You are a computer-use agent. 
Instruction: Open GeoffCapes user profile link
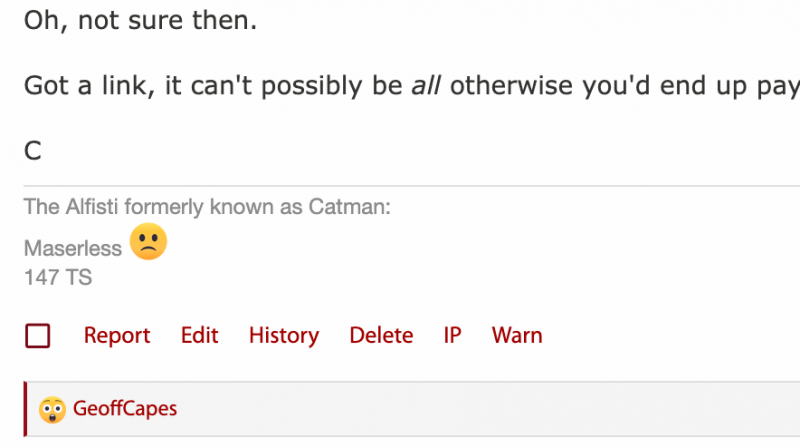[125, 409]
